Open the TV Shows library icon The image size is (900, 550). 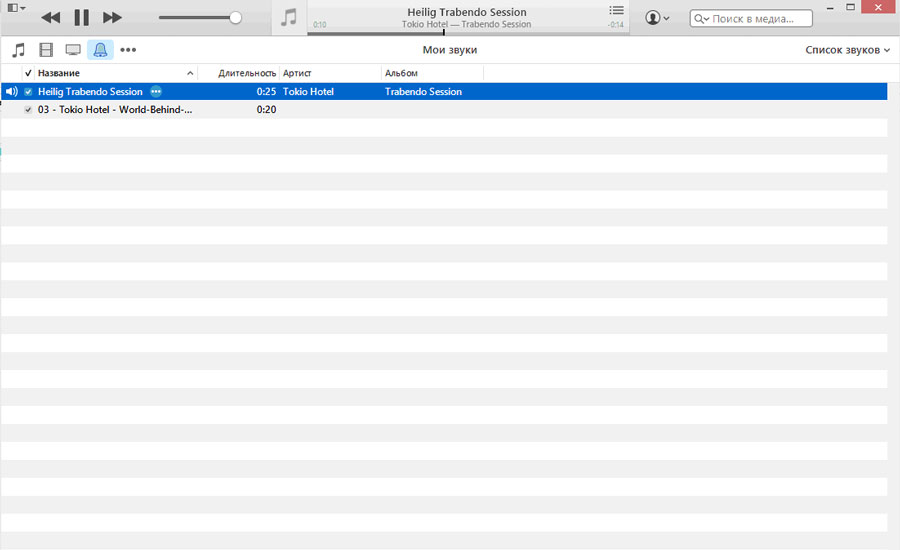coord(73,50)
